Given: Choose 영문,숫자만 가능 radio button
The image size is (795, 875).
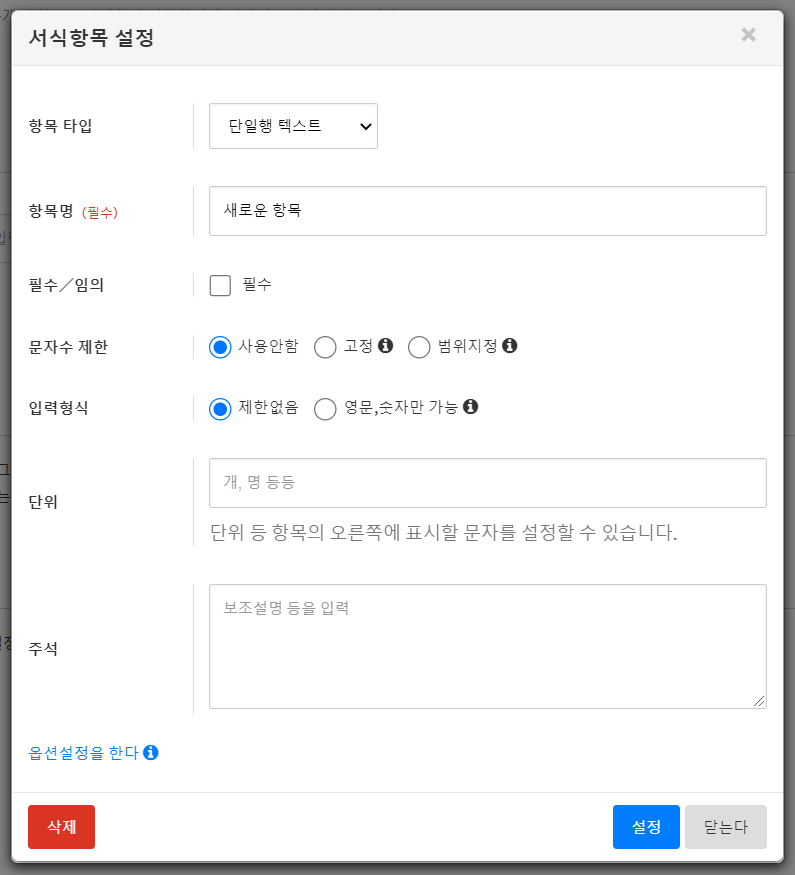Looking at the screenshot, I should (325, 408).
